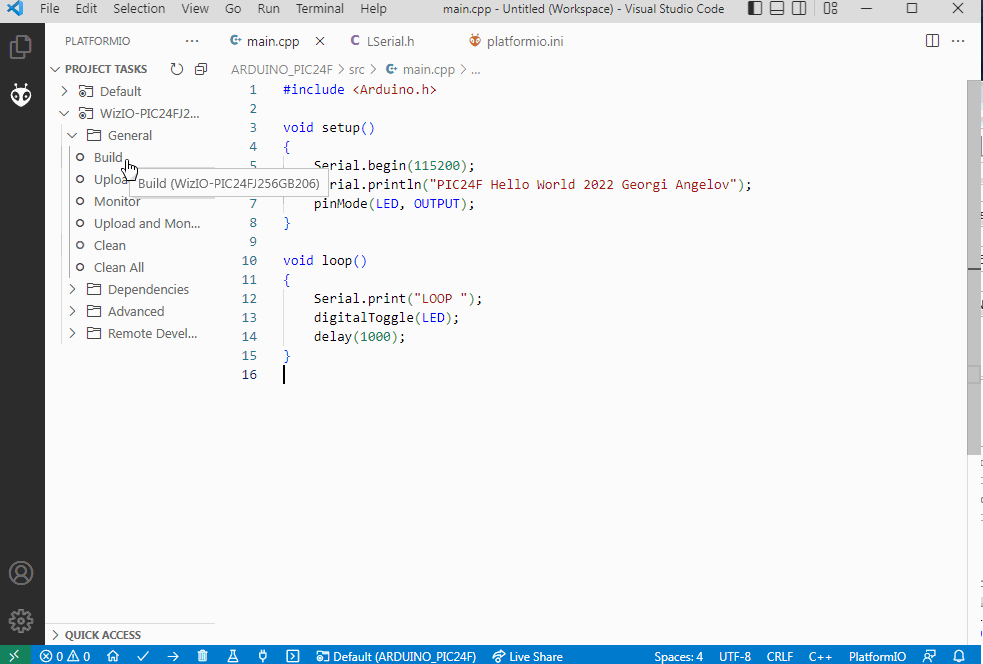Open PlatformIO Serial Monitor plug icon

tap(263, 656)
